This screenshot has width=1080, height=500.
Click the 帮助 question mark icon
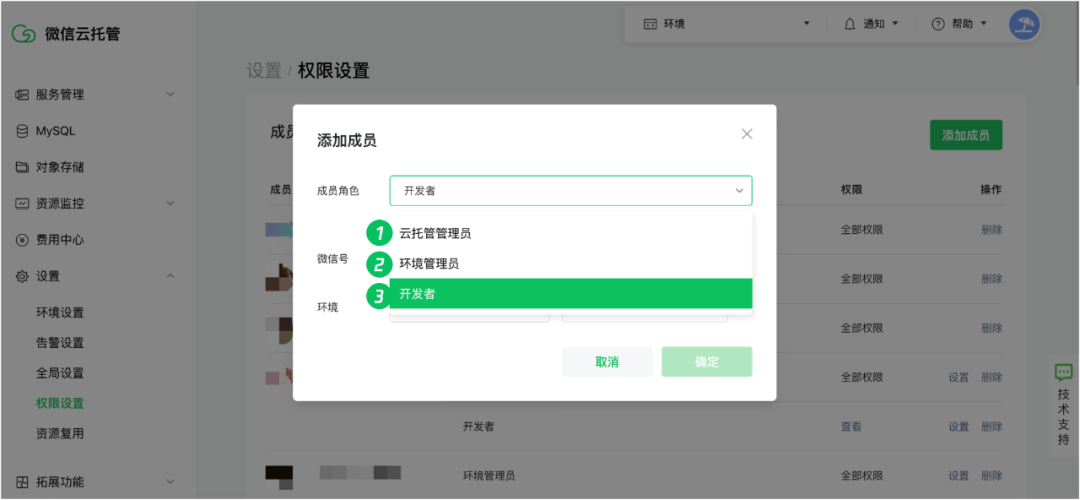pos(937,24)
